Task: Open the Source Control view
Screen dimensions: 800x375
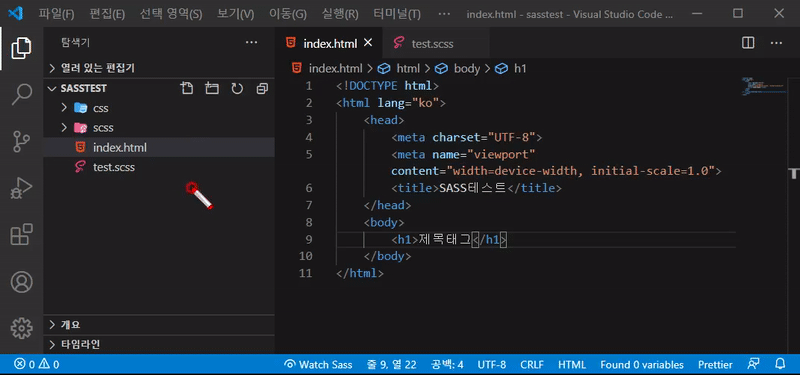Action: (21, 142)
